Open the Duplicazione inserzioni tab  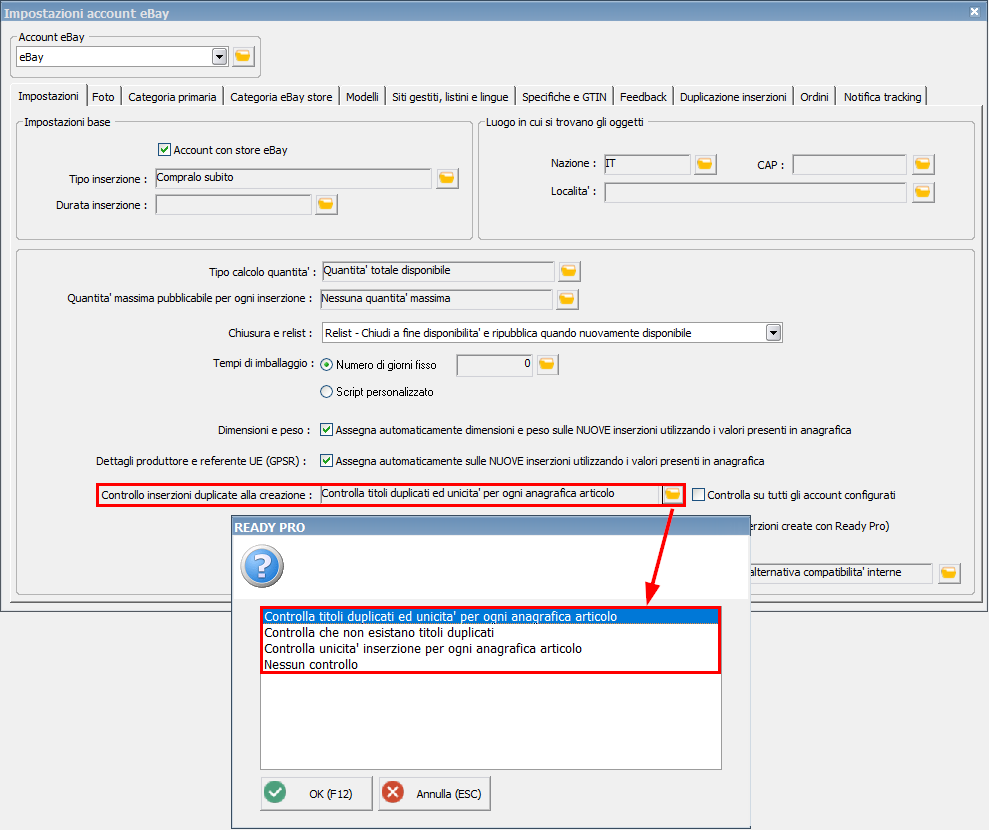coord(733,96)
